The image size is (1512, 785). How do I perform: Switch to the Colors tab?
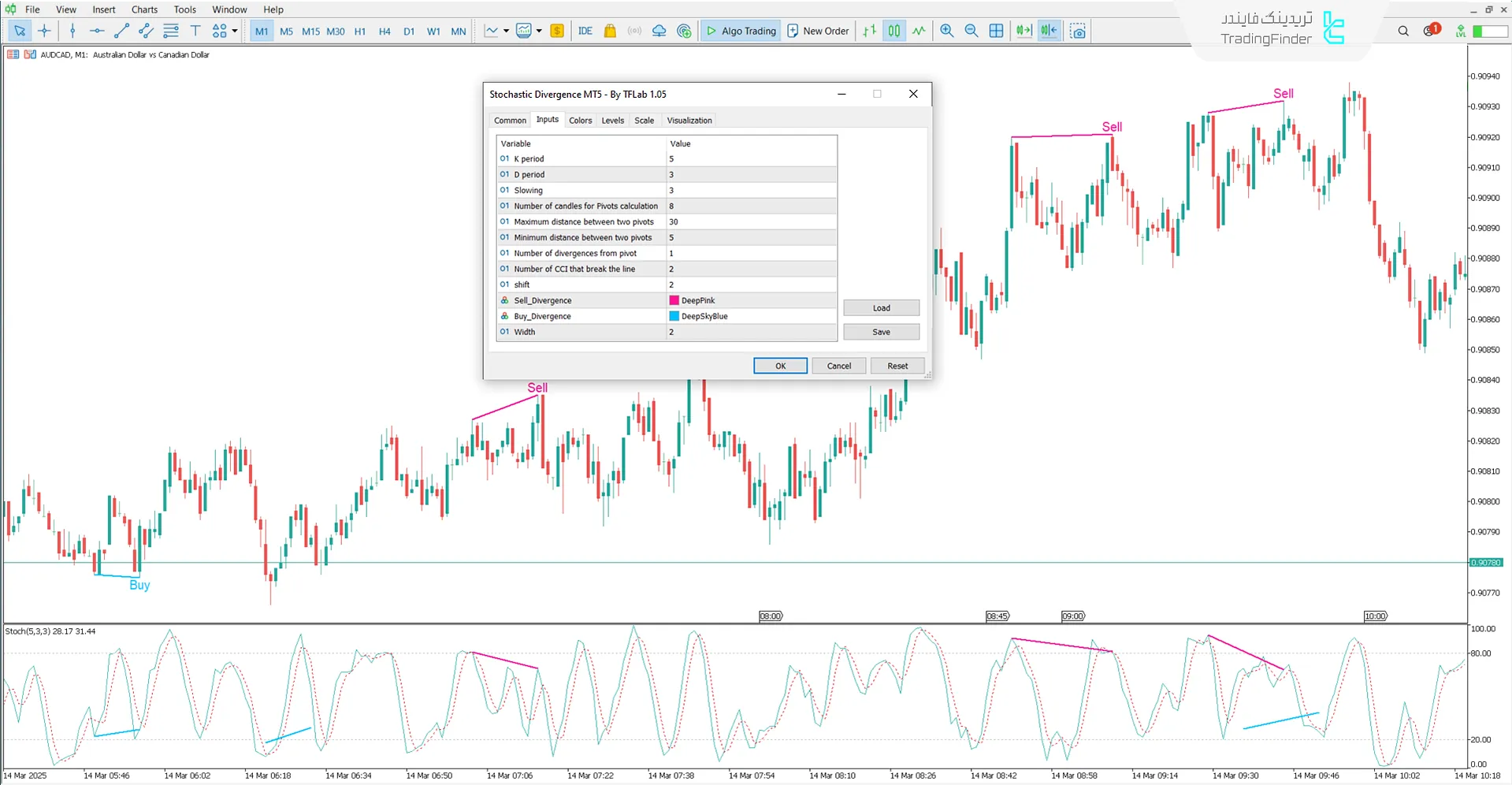[x=580, y=120]
